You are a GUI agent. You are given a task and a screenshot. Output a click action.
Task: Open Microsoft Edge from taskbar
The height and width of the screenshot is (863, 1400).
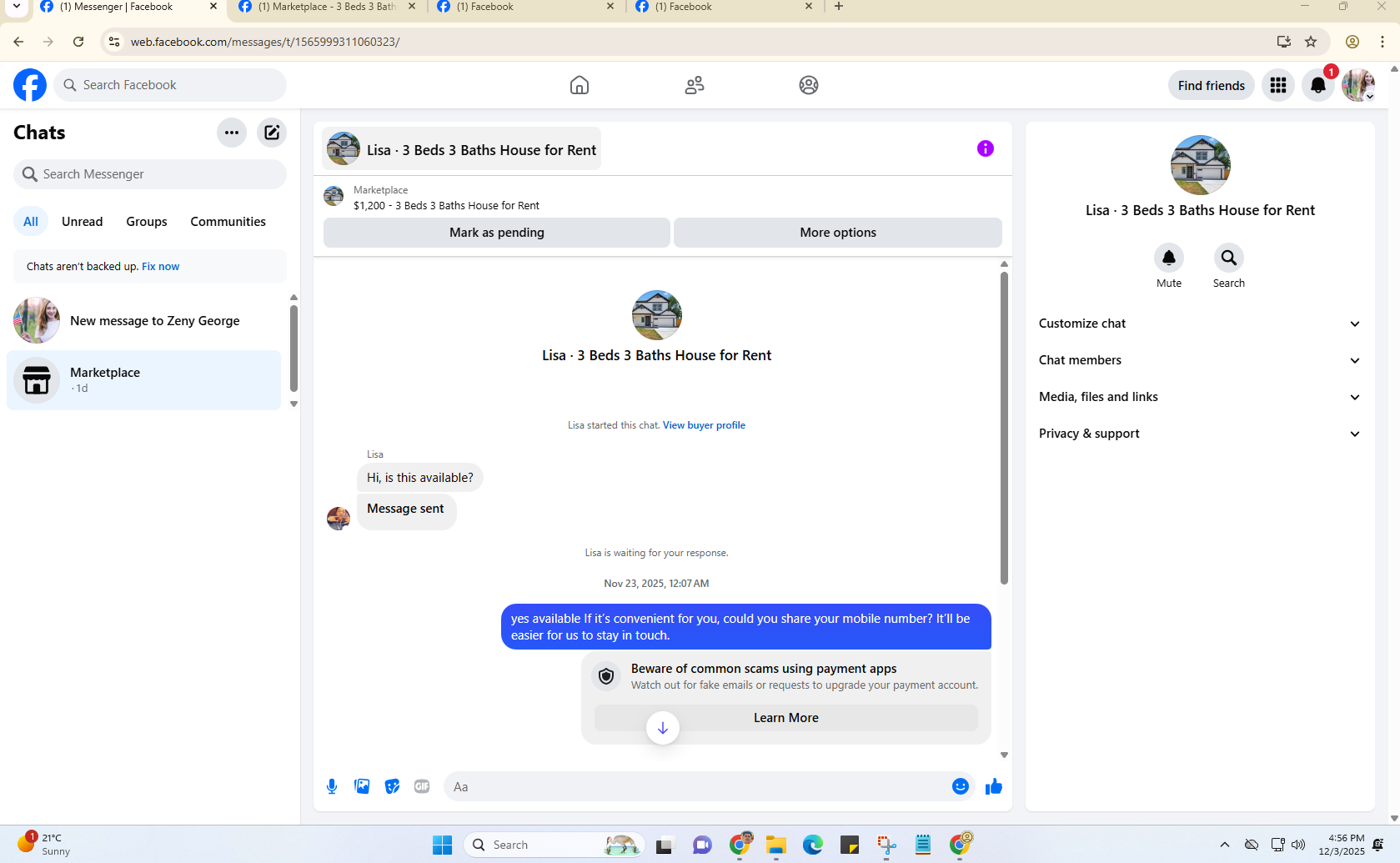[813, 845]
